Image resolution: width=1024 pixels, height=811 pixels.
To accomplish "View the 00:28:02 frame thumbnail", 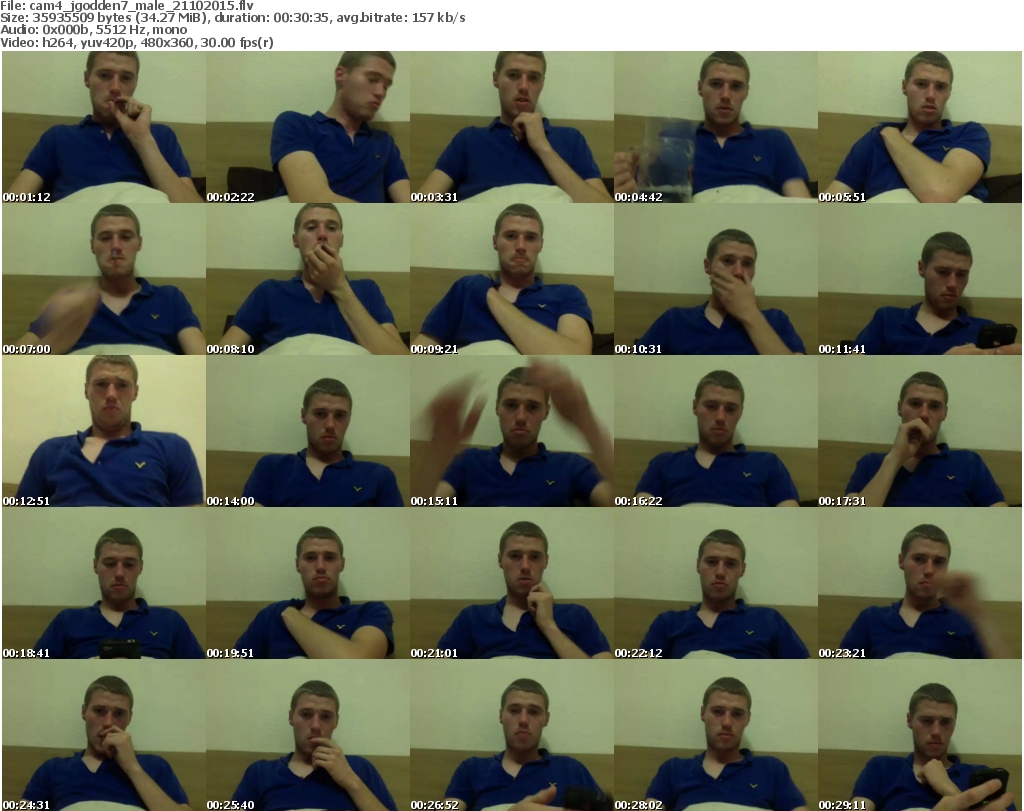I will 715,735.
